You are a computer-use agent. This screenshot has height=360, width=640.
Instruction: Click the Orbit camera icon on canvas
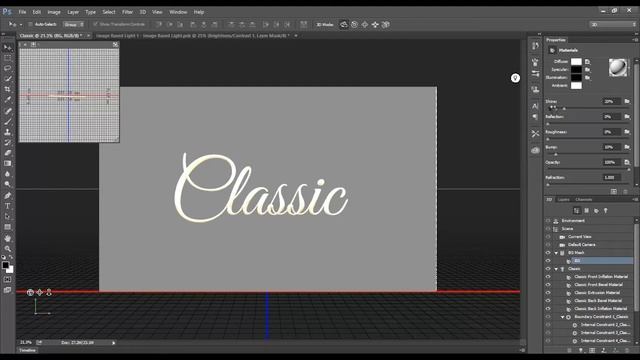point(30,292)
